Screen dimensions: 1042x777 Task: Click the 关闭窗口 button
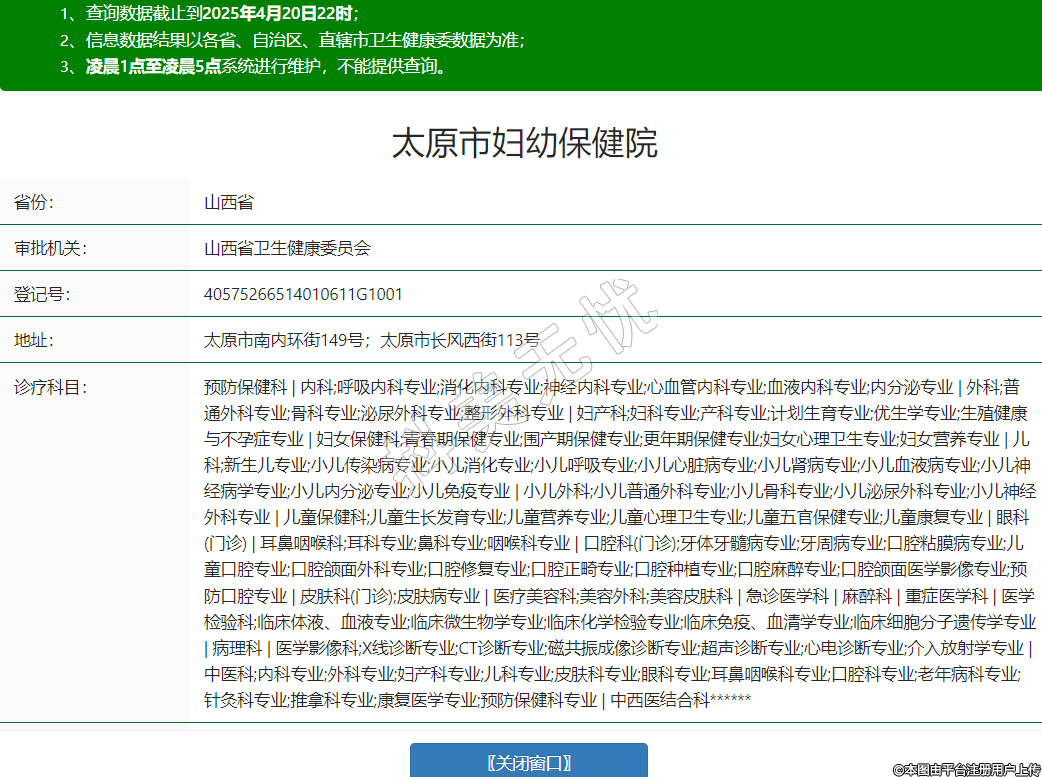pos(528,762)
